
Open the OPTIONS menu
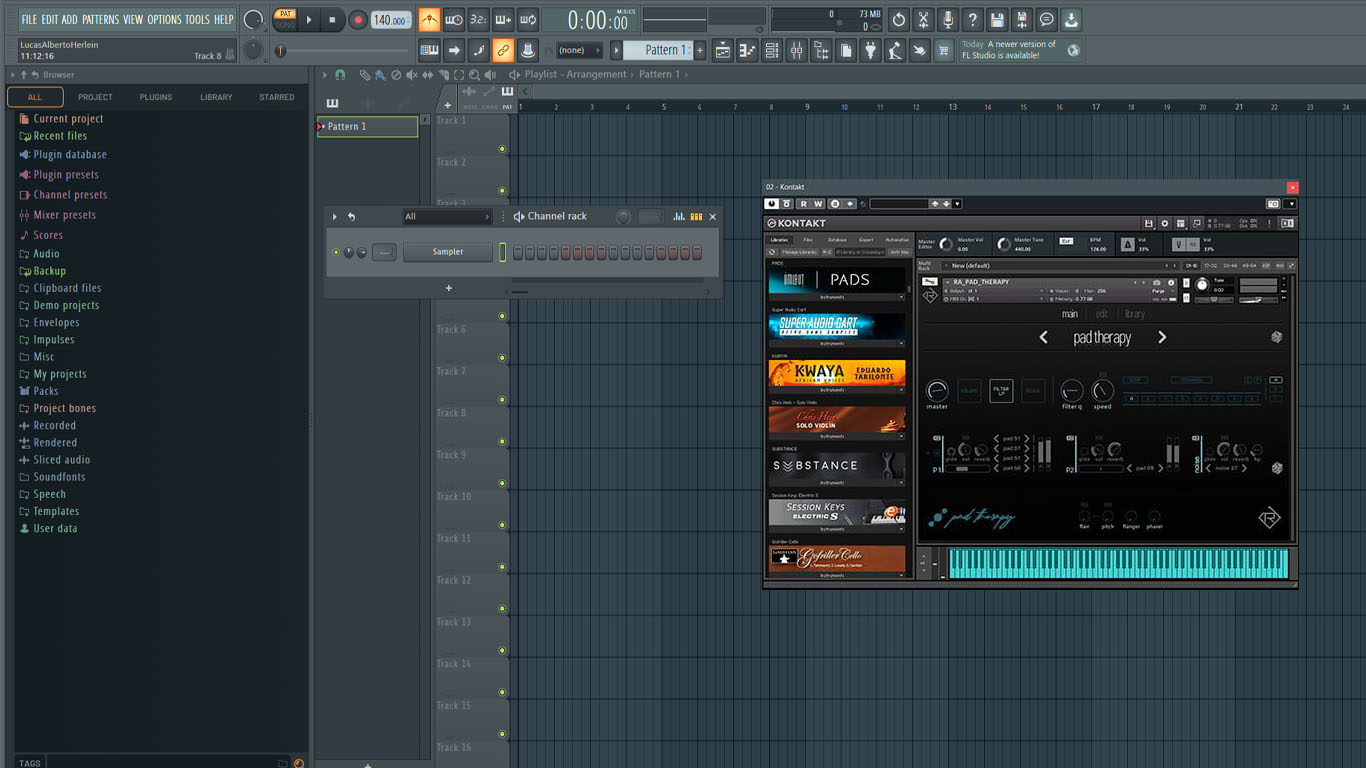click(x=164, y=19)
